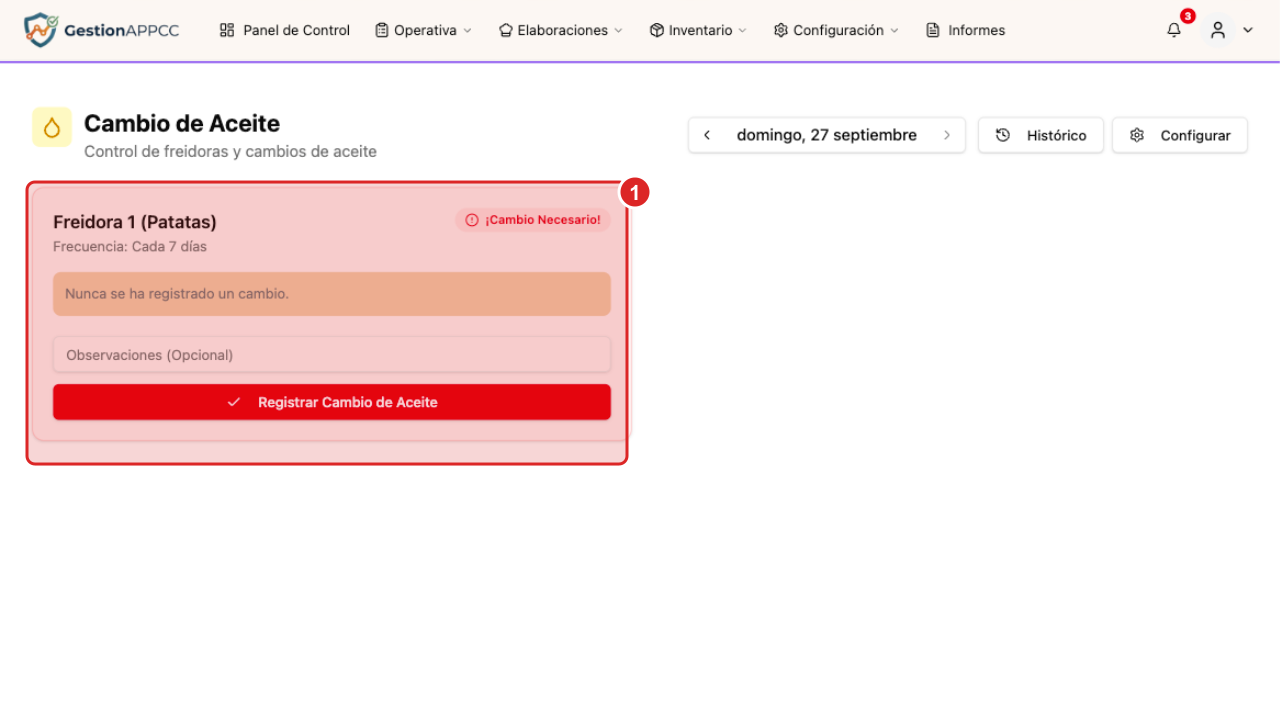Screen dimensions: 1280x720
Task: Click the 'Frecuencia: Cada 7 días' text
Action: coord(130,246)
